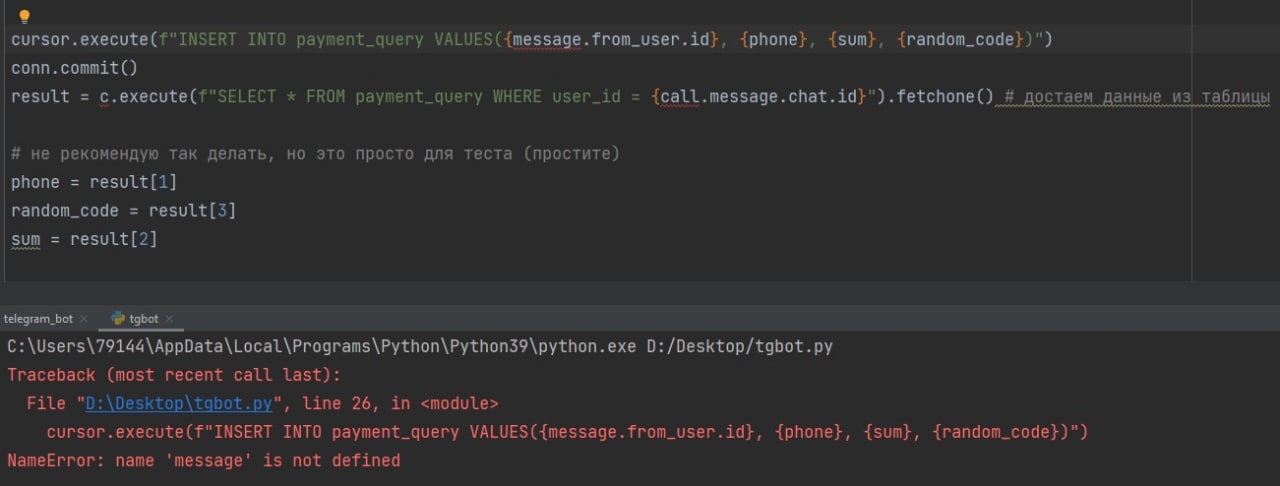The image size is (1280, 486).
Task: Click the Russian comment starting 'не рекомендую'
Action: pyautogui.click(x=315, y=155)
